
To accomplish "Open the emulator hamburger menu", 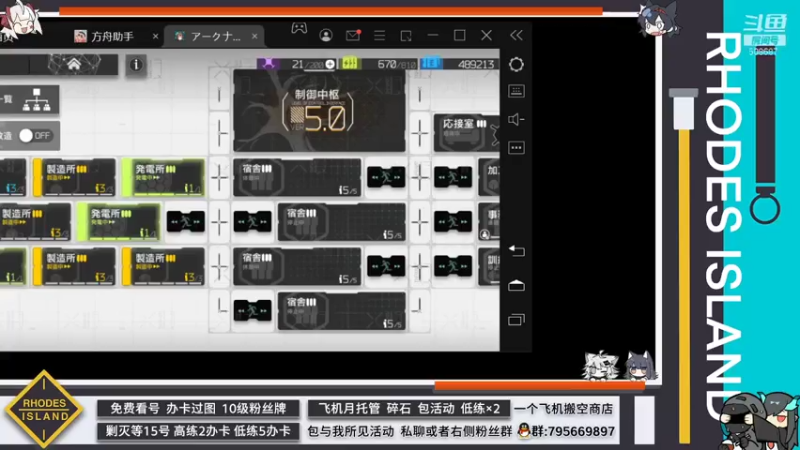I will tap(379, 35).
